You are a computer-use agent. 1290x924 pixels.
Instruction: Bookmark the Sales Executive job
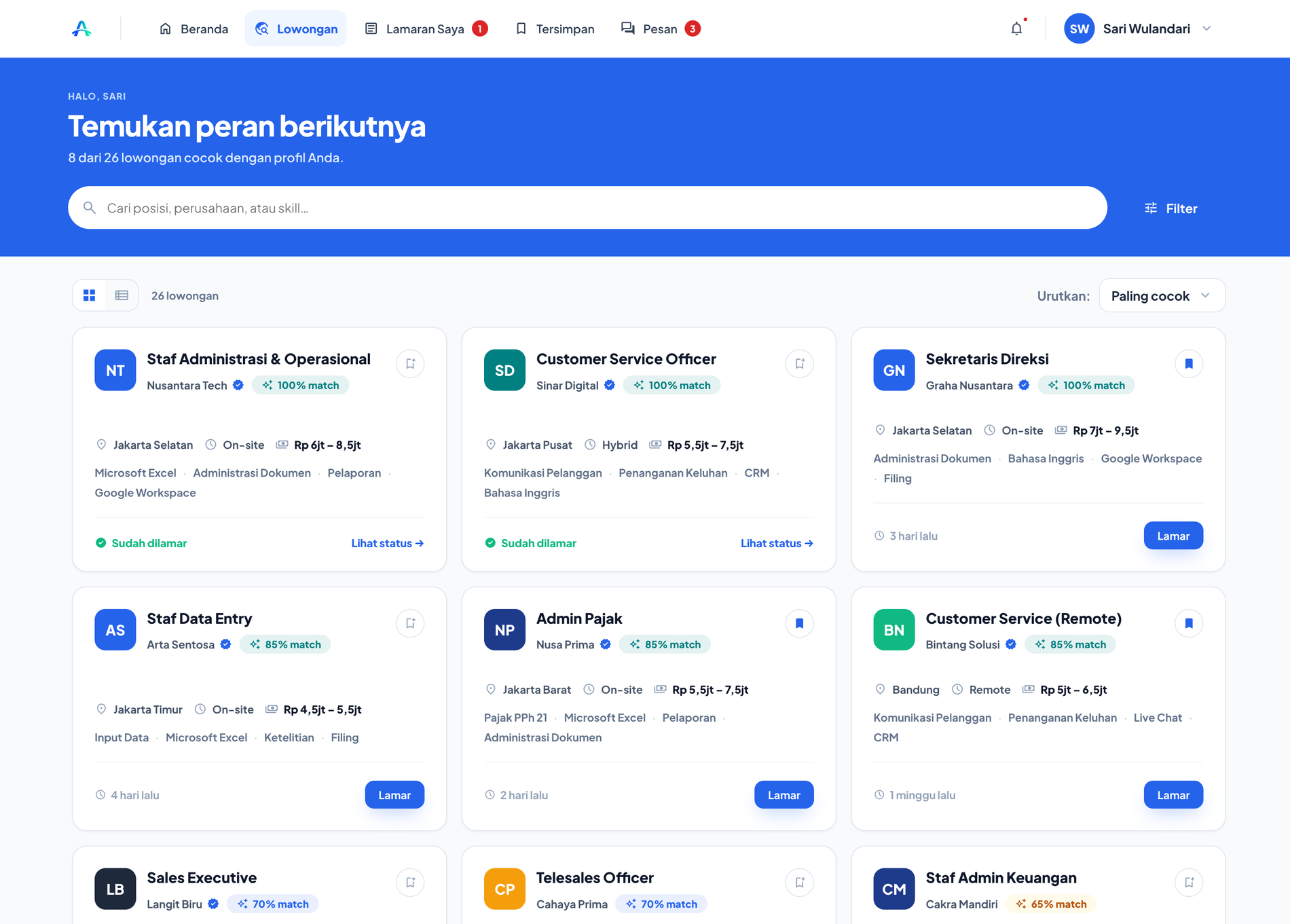point(410,883)
